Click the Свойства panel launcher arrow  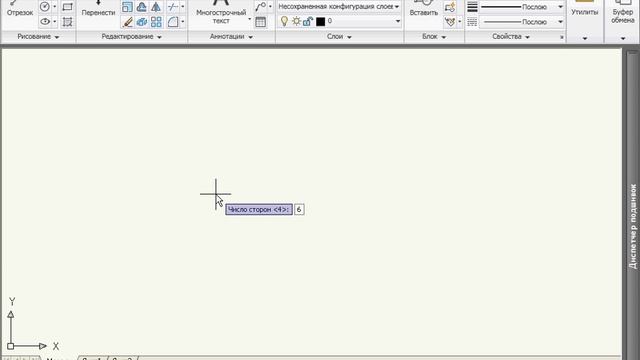pos(562,37)
